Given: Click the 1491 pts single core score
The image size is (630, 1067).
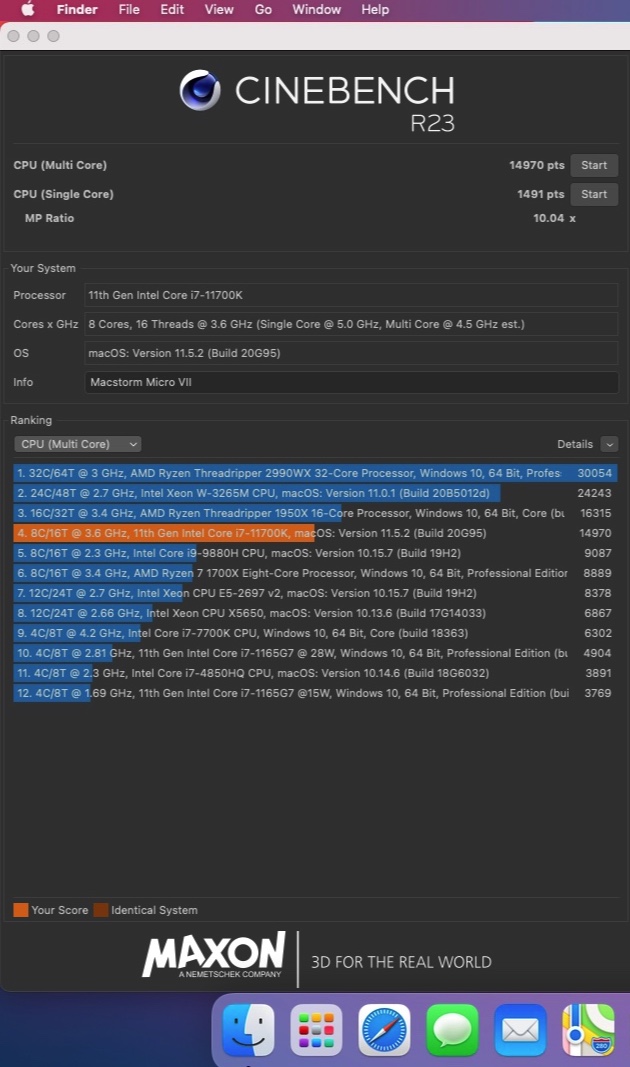Looking at the screenshot, I should tap(540, 194).
